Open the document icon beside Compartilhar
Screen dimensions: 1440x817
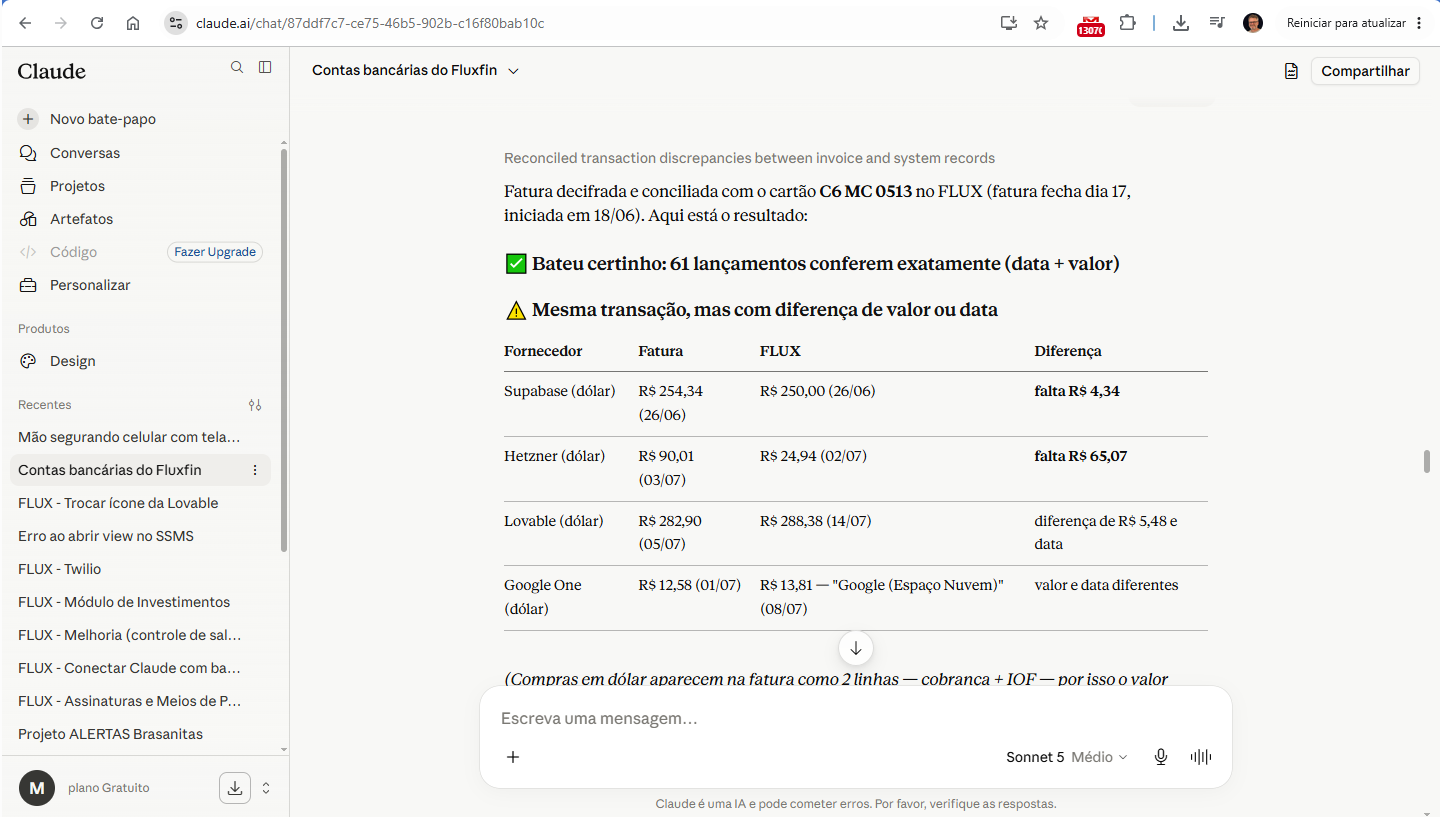point(1291,71)
